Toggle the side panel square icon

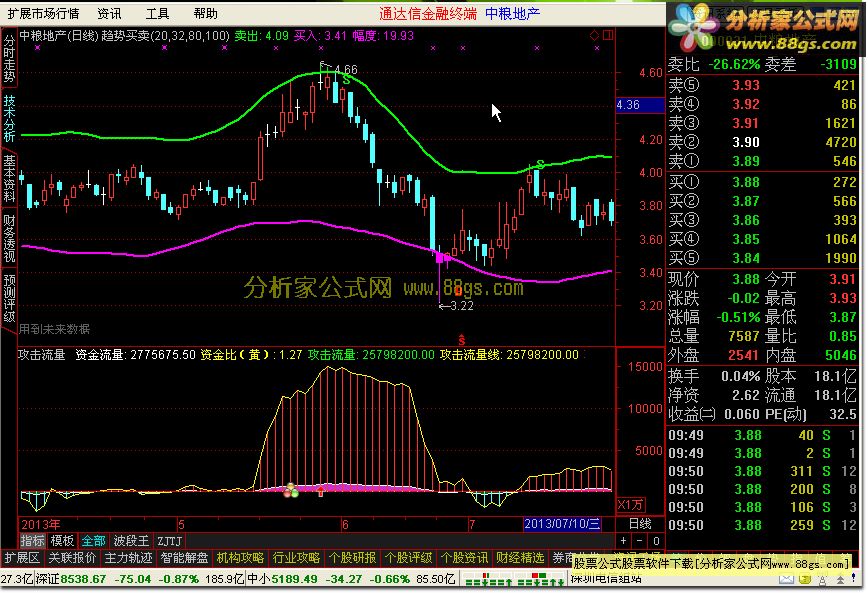tap(608, 35)
